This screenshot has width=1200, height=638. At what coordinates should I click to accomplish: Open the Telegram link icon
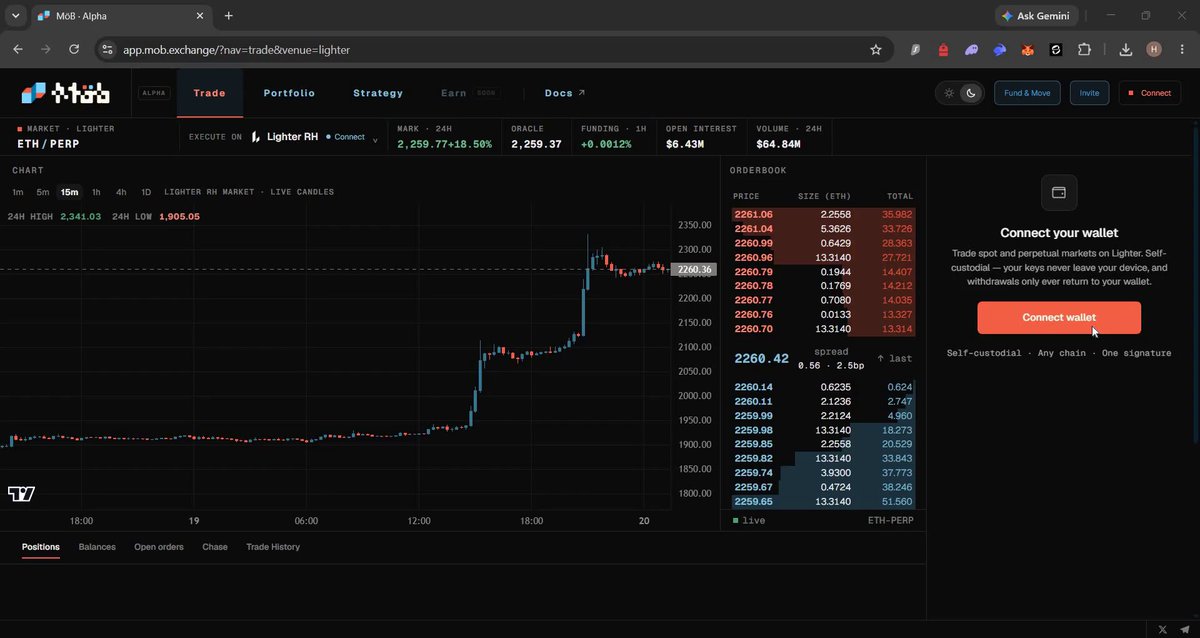(x=1186, y=629)
